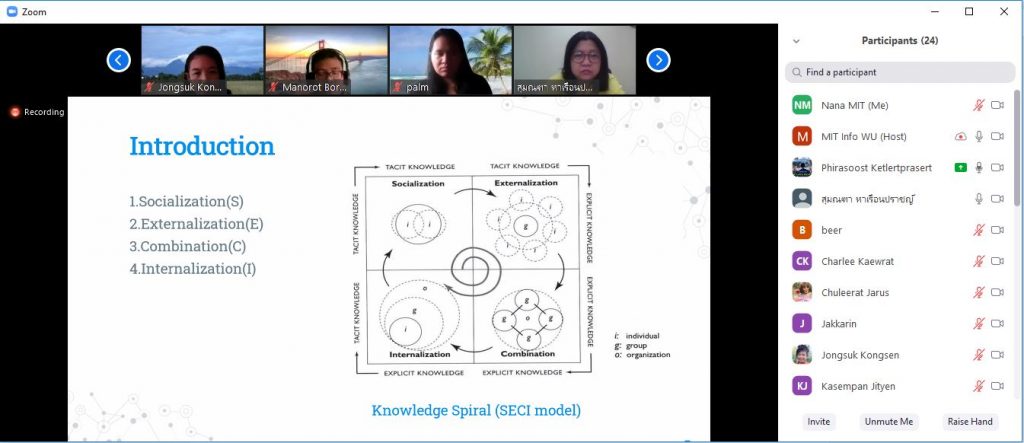Show previous video thumbnails with left arrow
The width and height of the screenshot is (1024, 443).
point(119,60)
